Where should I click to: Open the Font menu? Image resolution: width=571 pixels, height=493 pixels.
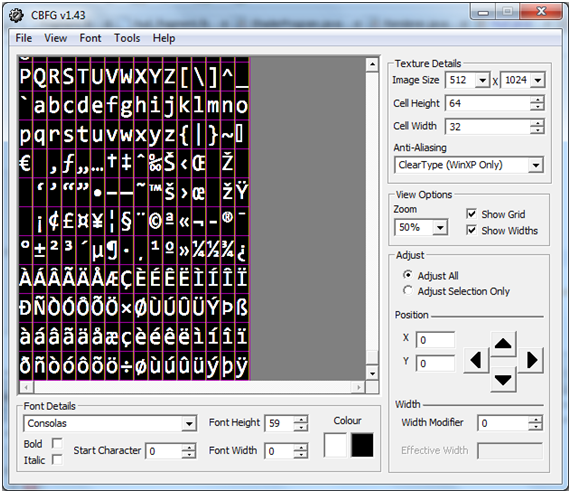pos(90,38)
